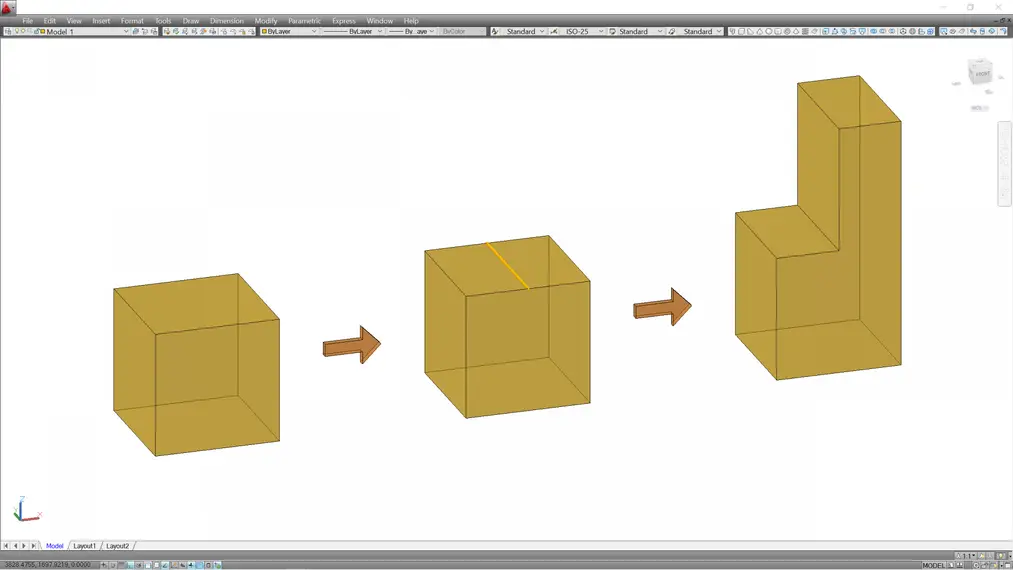The width and height of the screenshot is (1013, 570).
Task: Select the Sphere solid tool
Action: [x=767, y=32]
